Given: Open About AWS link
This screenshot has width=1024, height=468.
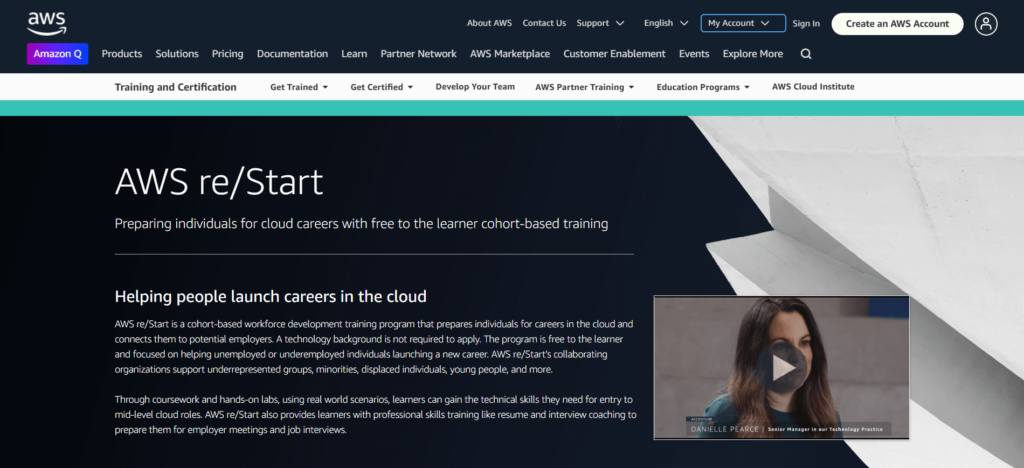Looking at the screenshot, I should tap(489, 23).
